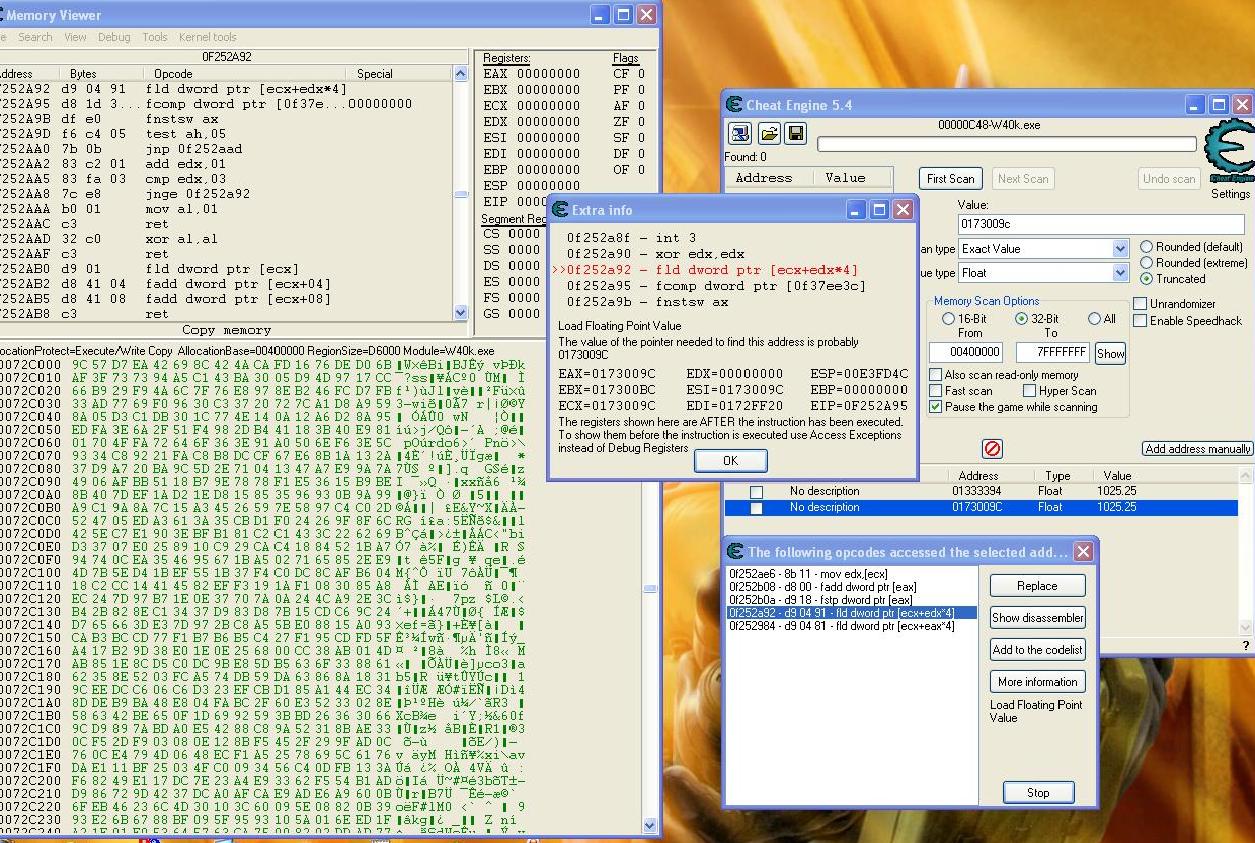Open the Debug menu in Memory Viewer
Screen dimensions: 1255x843
pyautogui.click(x=114, y=37)
